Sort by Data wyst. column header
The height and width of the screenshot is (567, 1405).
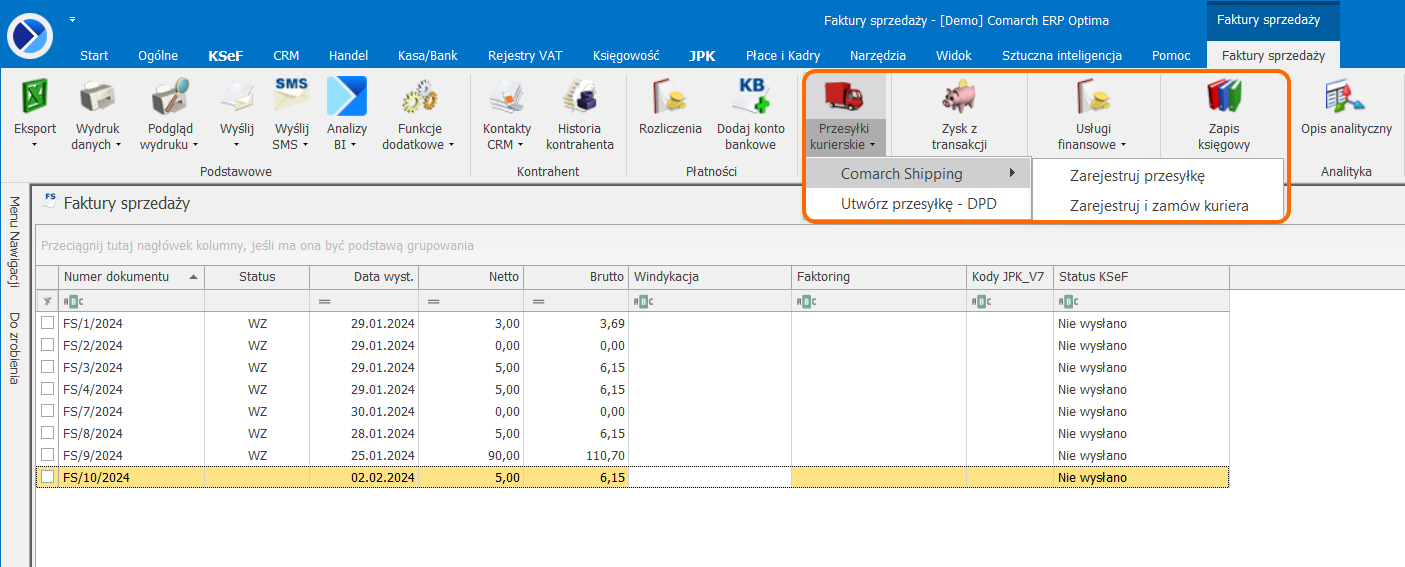click(363, 277)
